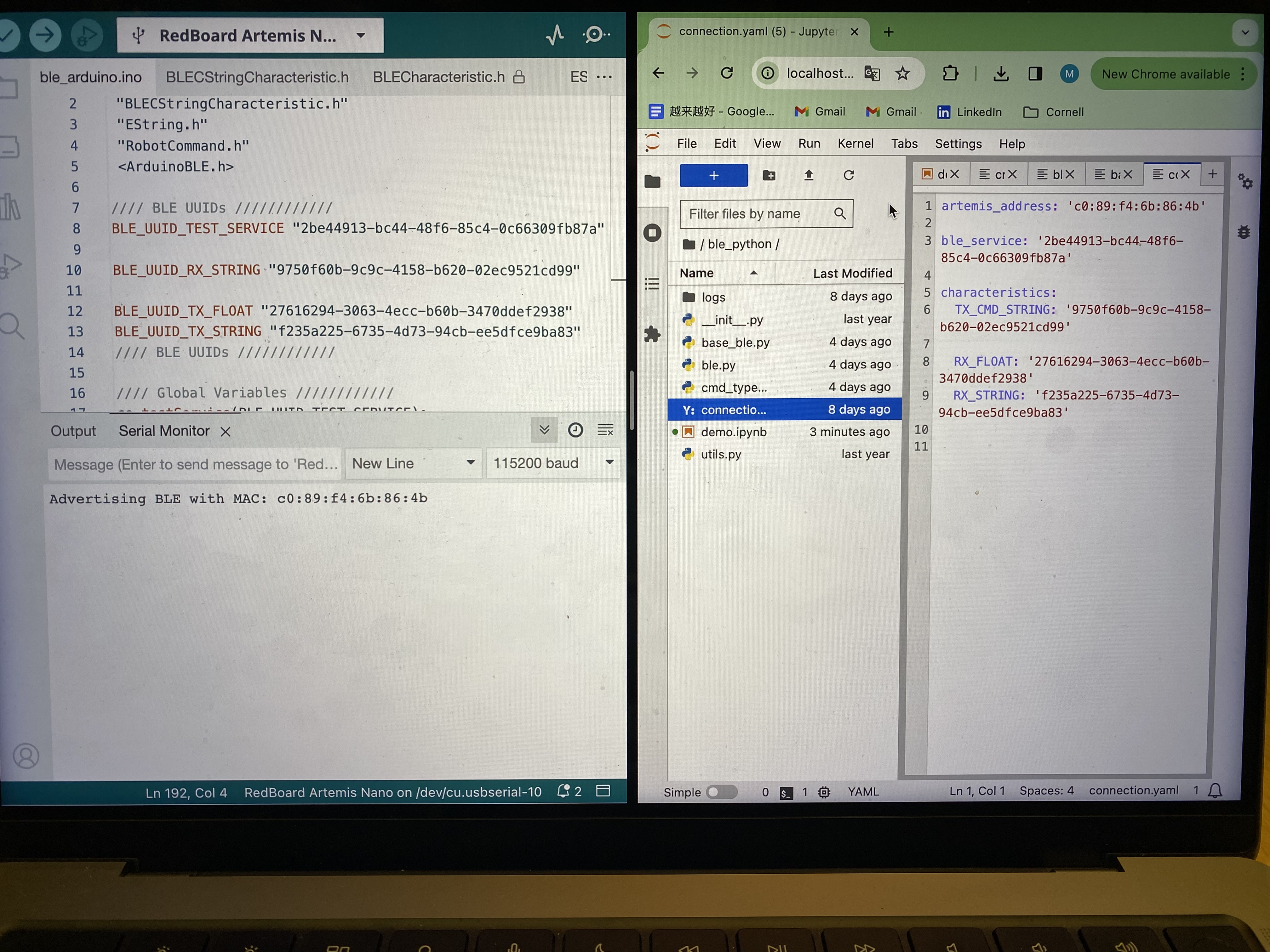Open the Jupyter File menu
The image size is (1270, 952).
point(686,144)
